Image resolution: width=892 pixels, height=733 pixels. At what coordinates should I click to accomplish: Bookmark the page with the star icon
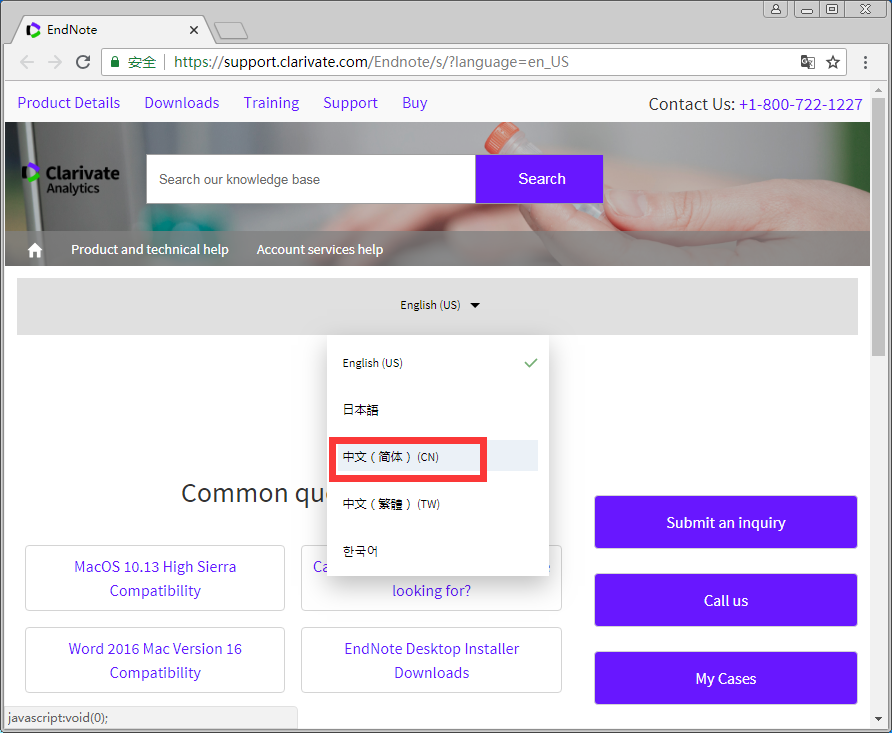coord(833,62)
